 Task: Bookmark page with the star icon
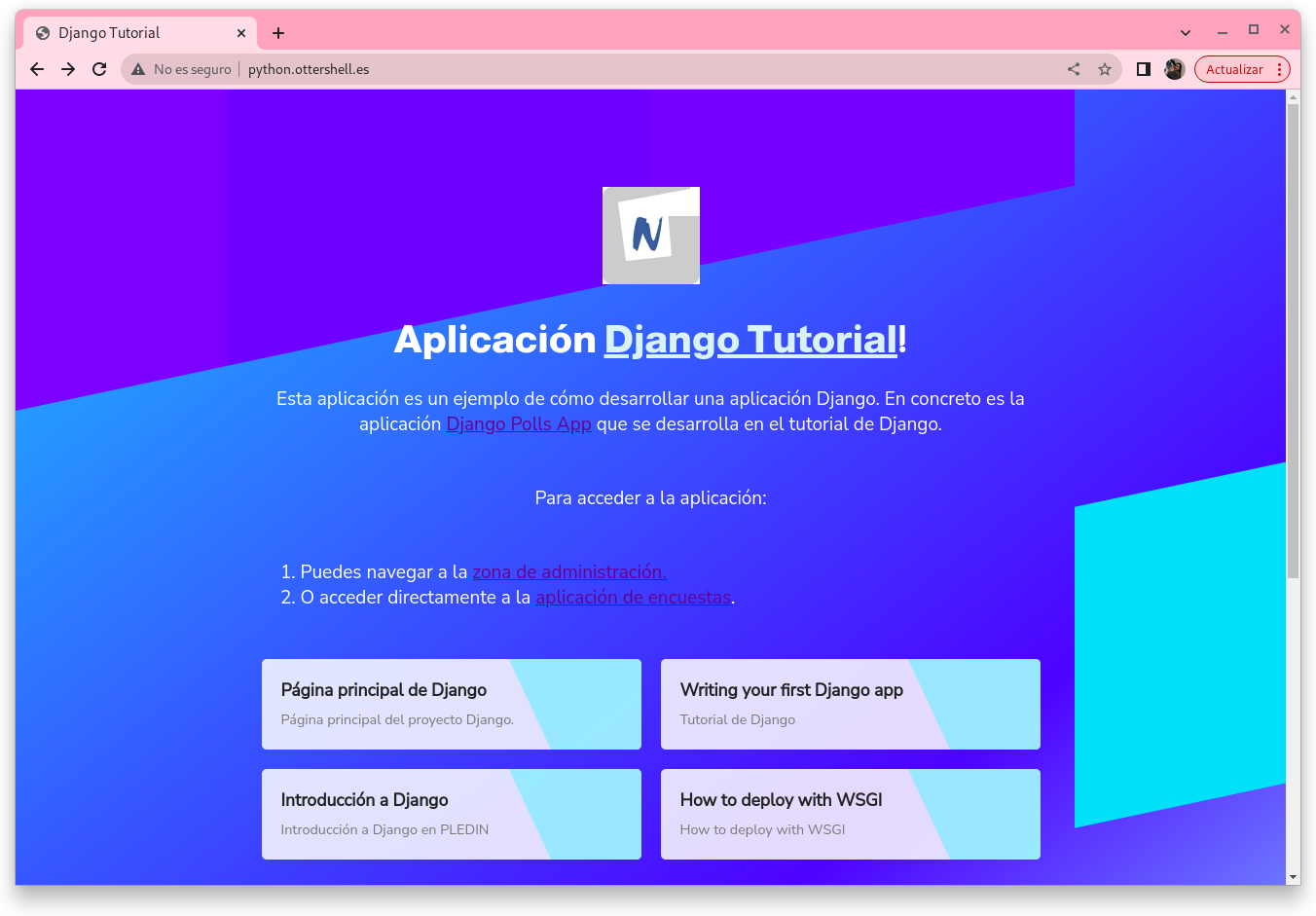coord(1105,69)
